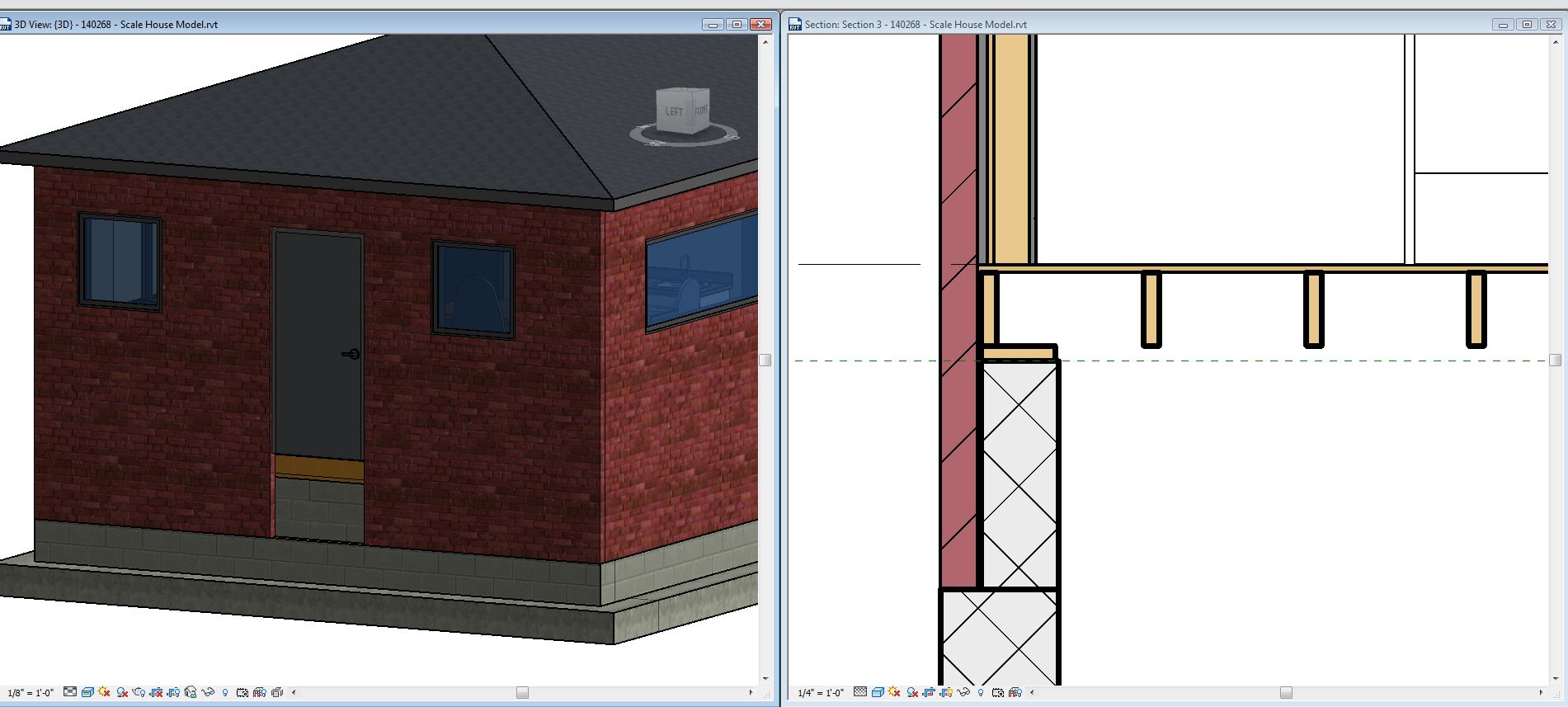The height and width of the screenshot is (707, 1568).
Task: Click the Section 3 scroll-right arrow
Action: pos(1541,693)
